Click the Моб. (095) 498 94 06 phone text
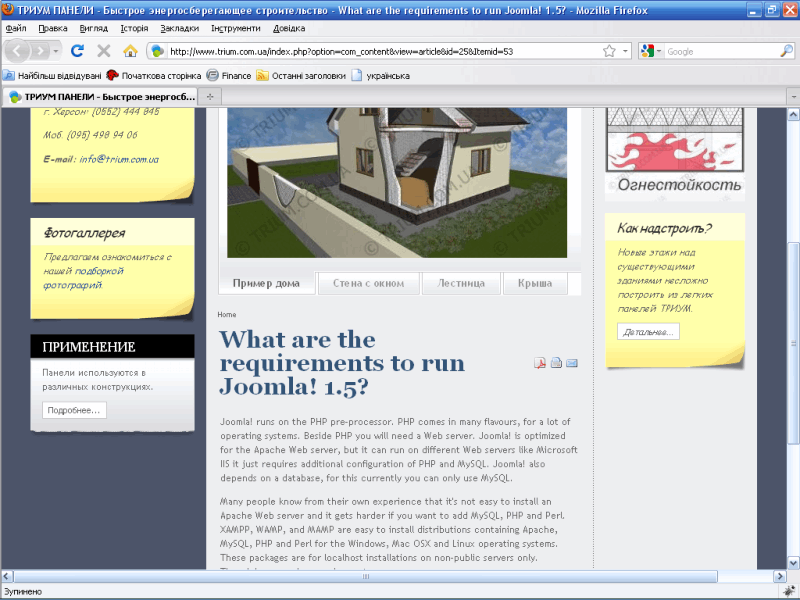The height and width of the screenshot is (600, 800). 90,135
